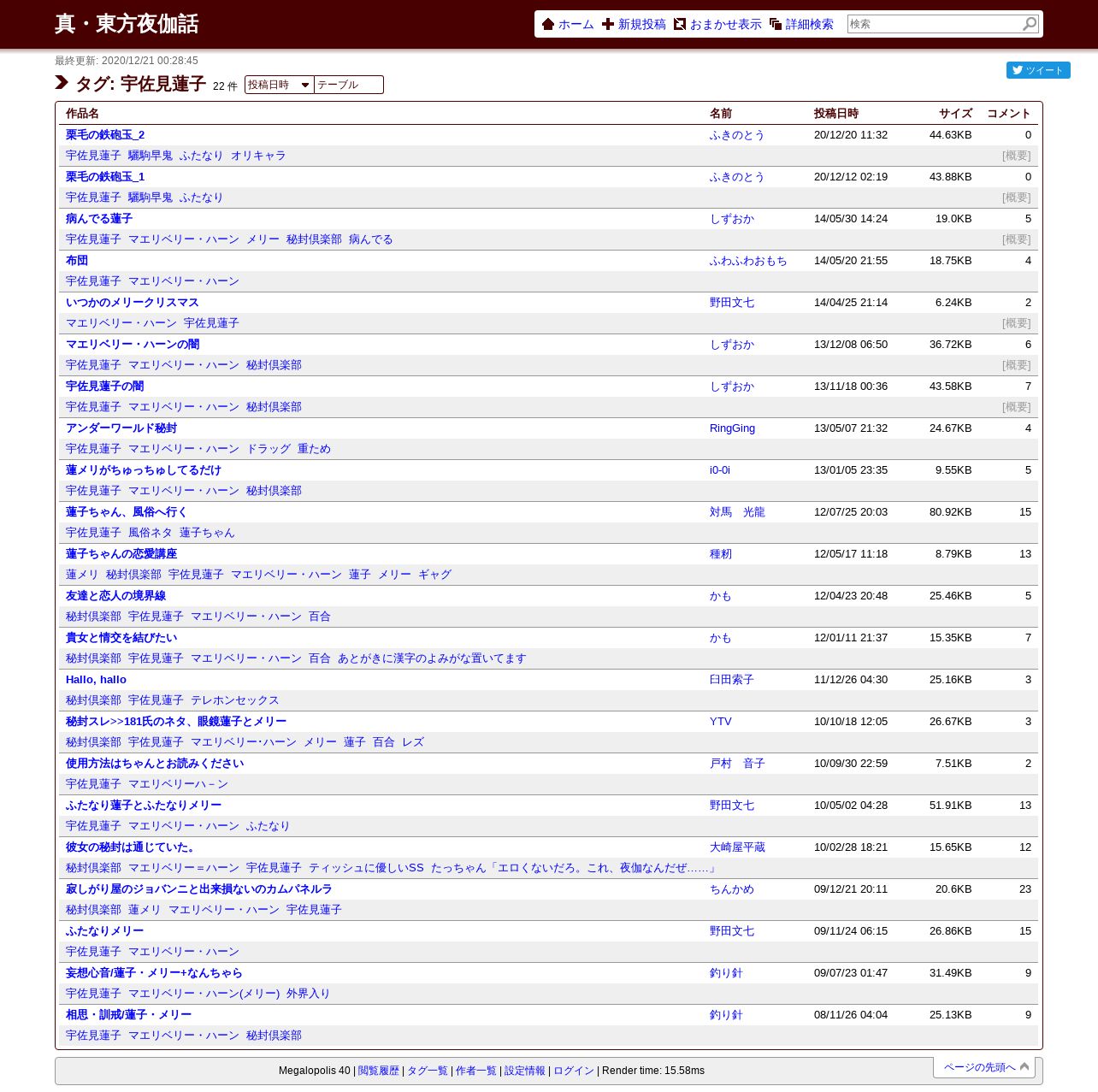Open the おまかせ表示 menu link
This screenshot has width=1098, height=1092.
[725, 24]
